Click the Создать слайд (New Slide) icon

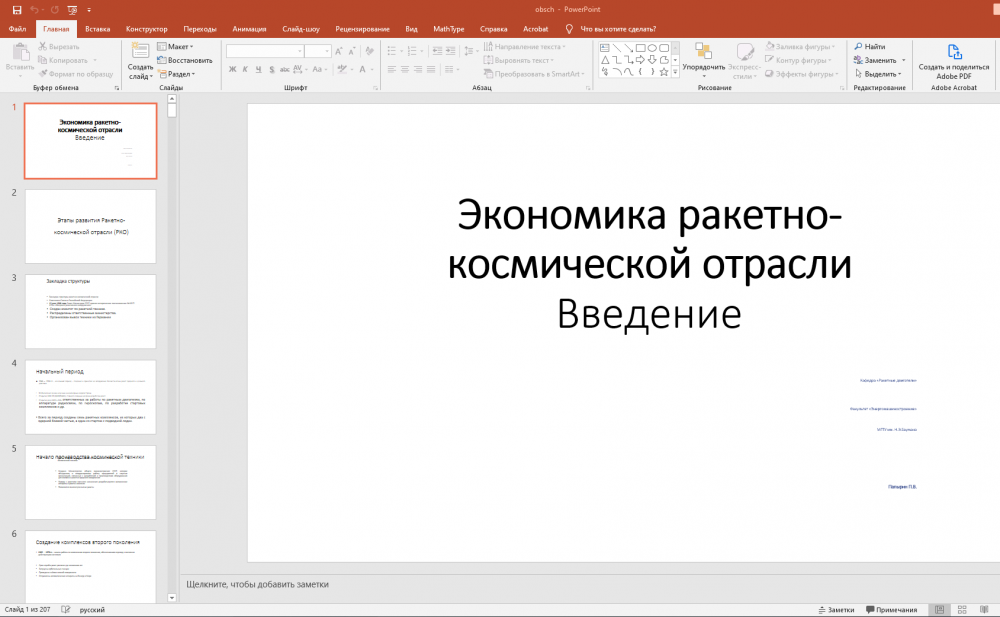coord(140,51)
